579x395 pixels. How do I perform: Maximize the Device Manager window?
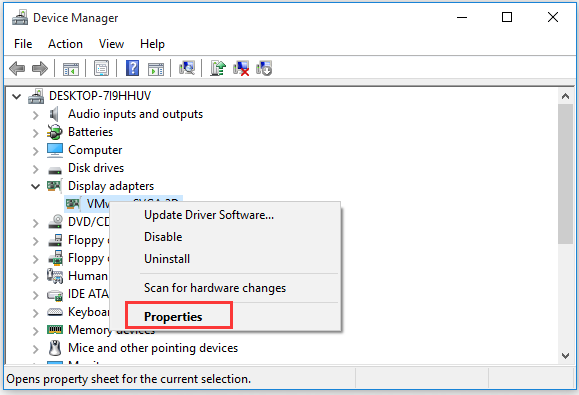coord(507,17)
